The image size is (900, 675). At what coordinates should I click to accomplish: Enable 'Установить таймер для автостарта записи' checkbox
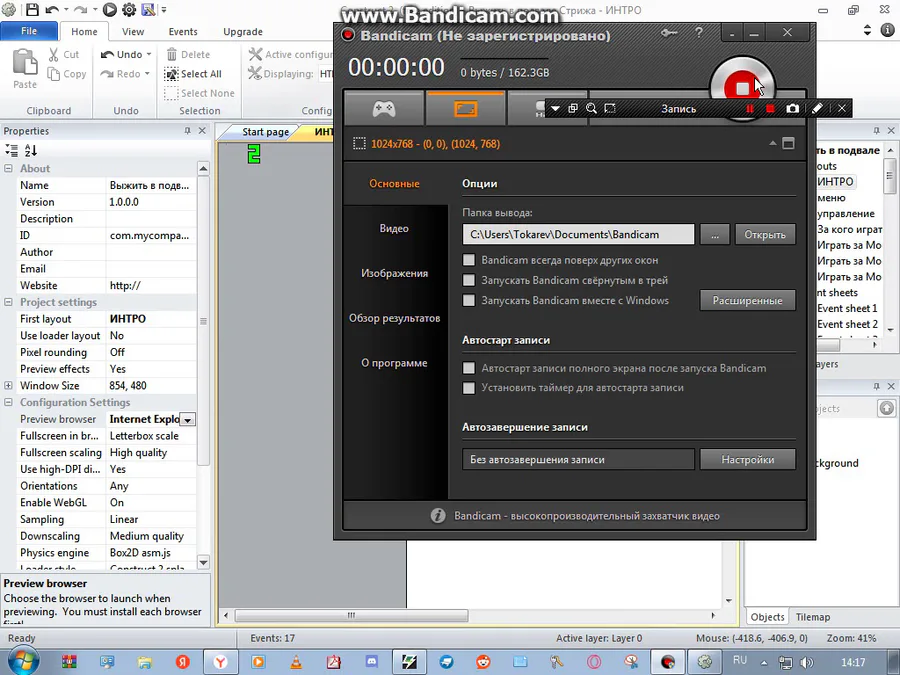click(x=469, y=388)
